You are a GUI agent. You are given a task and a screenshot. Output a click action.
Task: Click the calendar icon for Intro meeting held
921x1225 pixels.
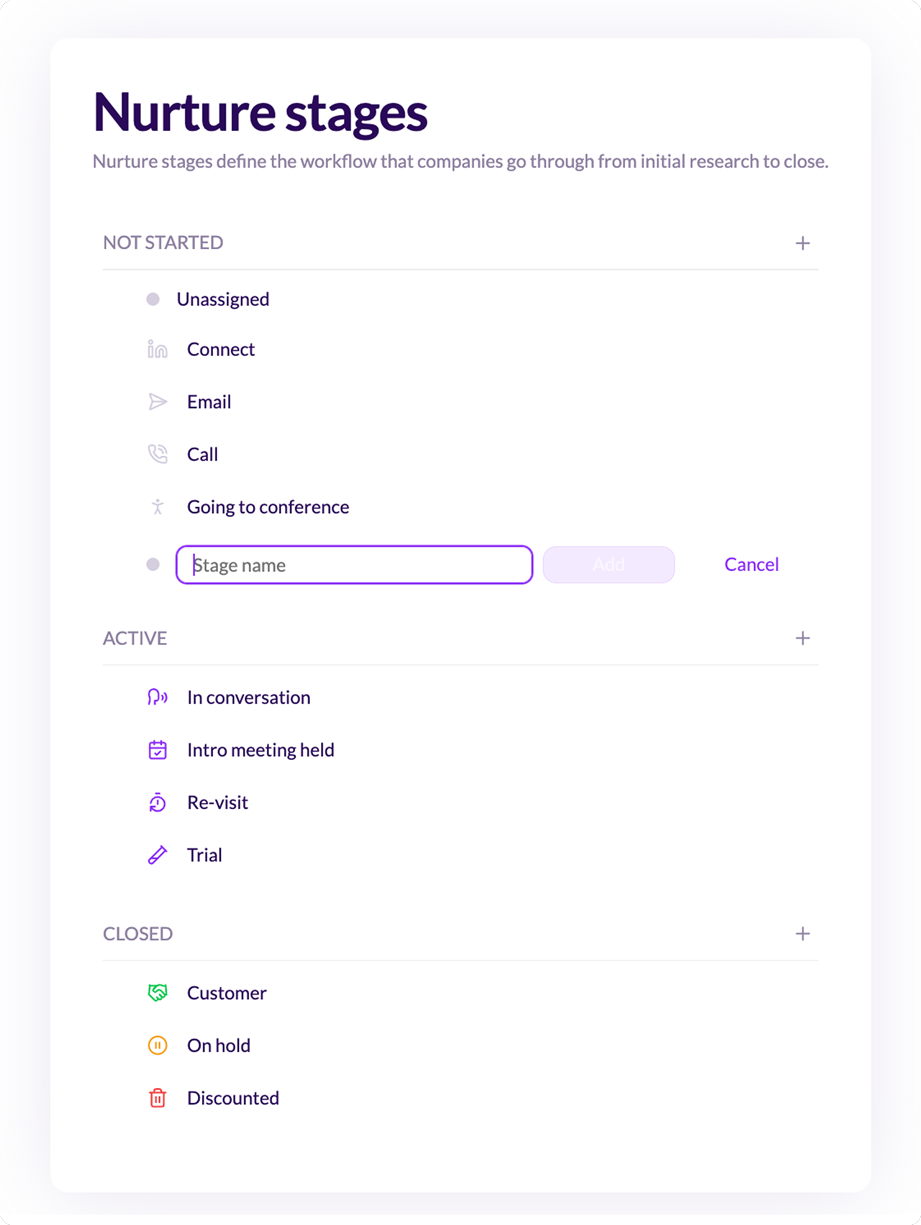pyautogui.click(x=157, y=750)
